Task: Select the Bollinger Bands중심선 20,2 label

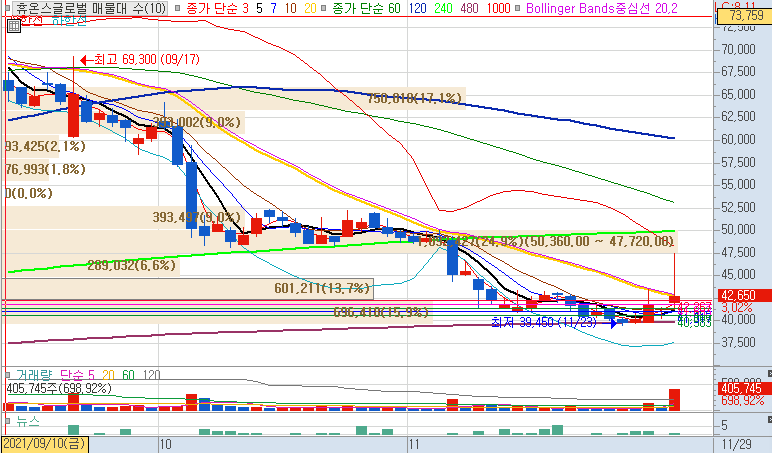Action: 602,8
